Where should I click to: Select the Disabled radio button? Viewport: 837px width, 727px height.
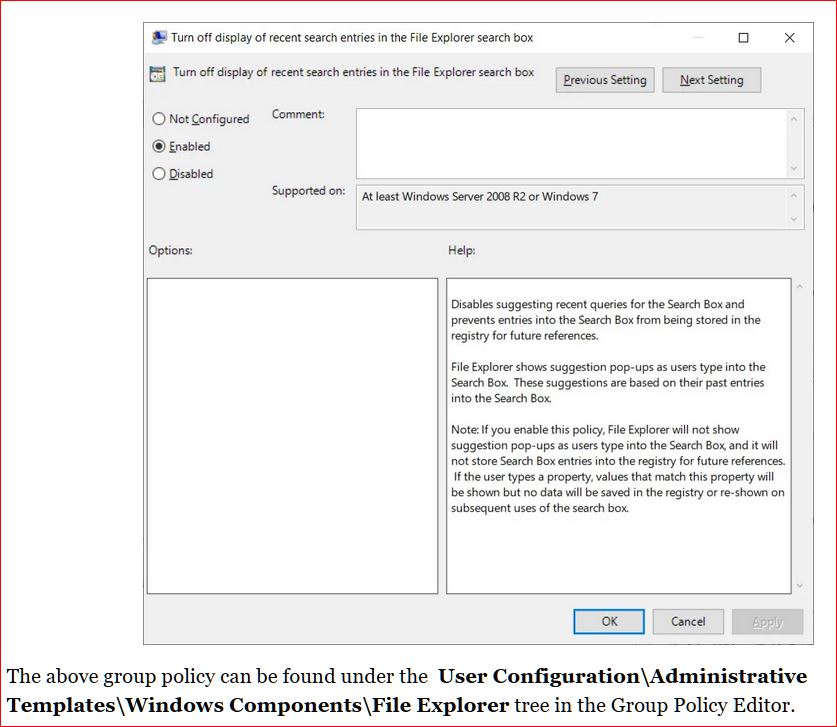(x=159, y=174)
